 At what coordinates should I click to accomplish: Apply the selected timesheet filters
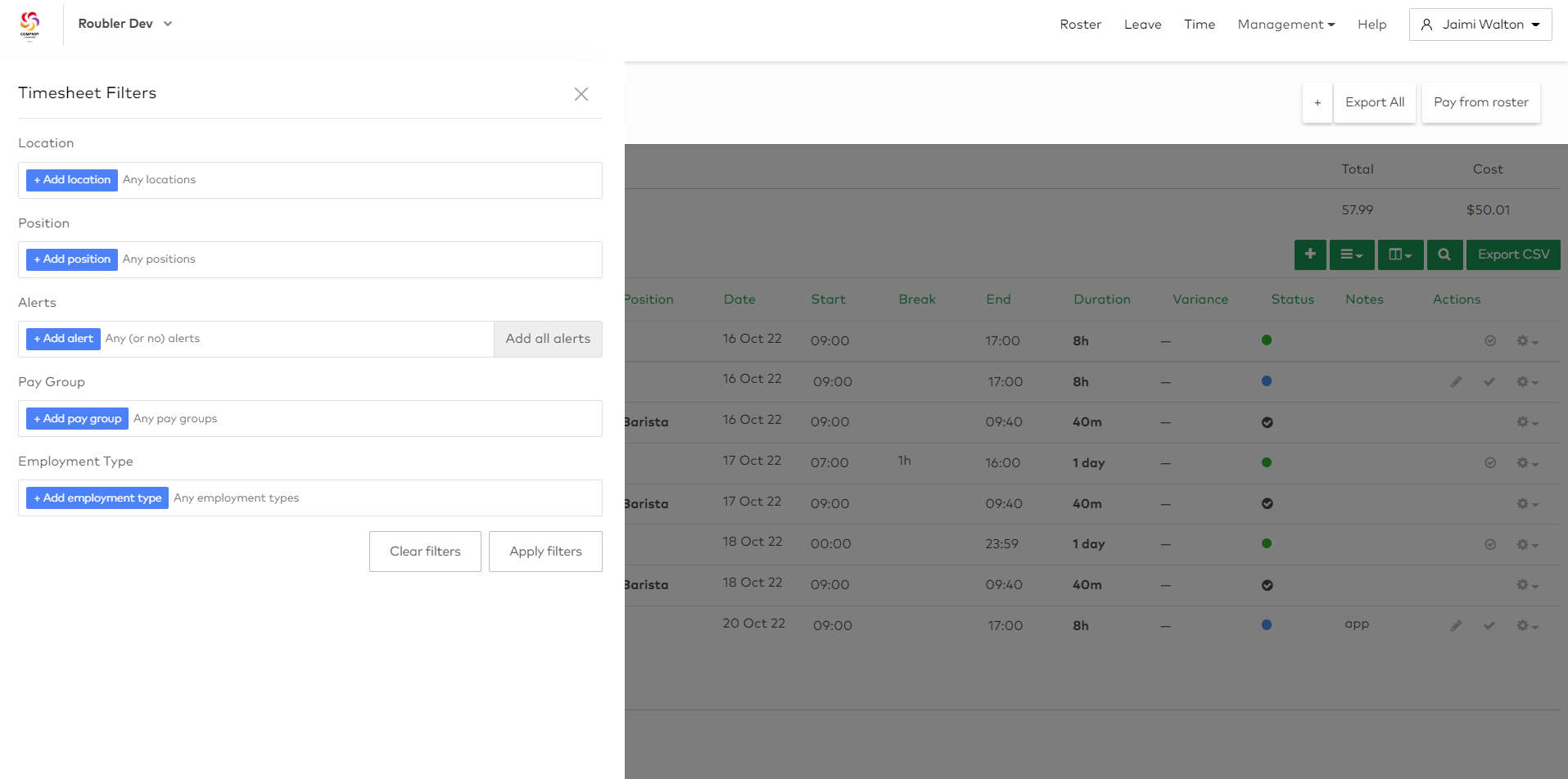coord(545,552)
